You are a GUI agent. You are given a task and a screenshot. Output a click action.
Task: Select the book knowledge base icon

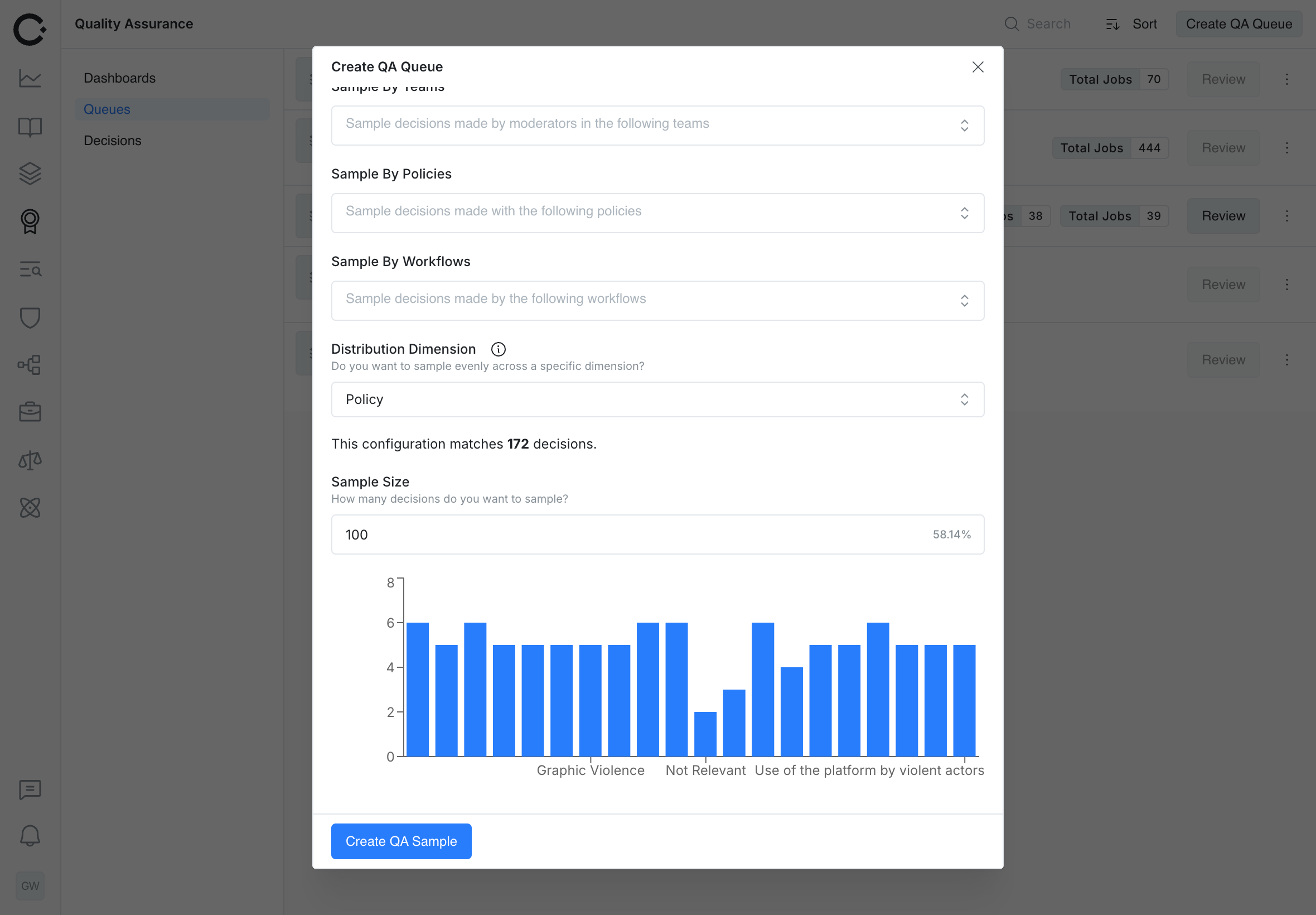click(x=30, y=127)
